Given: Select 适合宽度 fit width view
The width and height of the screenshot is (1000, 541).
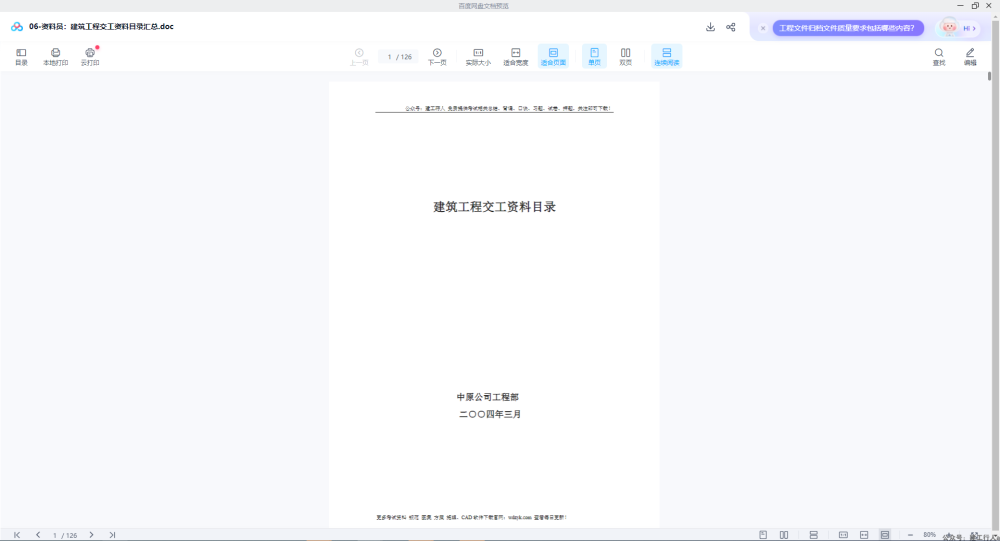Looking at the screenshot, I should (x=515, y=57).
